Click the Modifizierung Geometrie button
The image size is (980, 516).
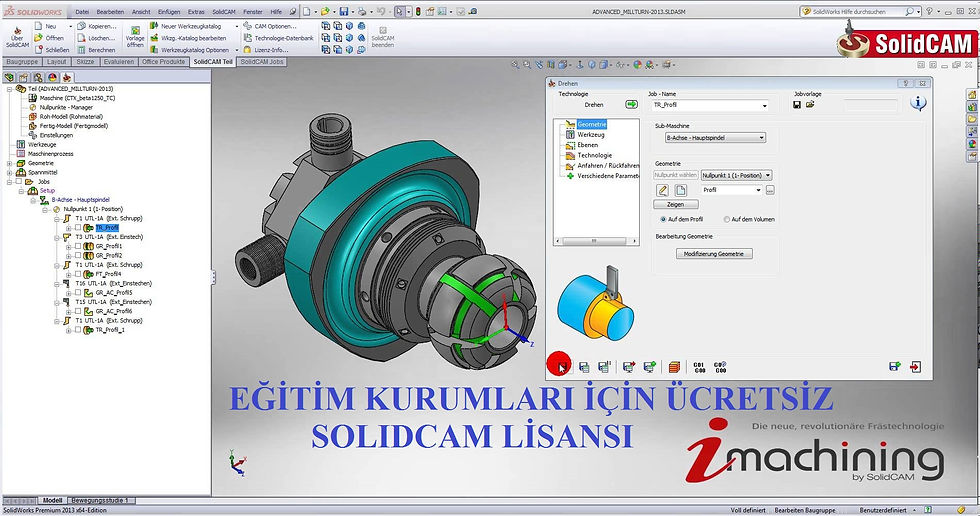tap(714, 254)
